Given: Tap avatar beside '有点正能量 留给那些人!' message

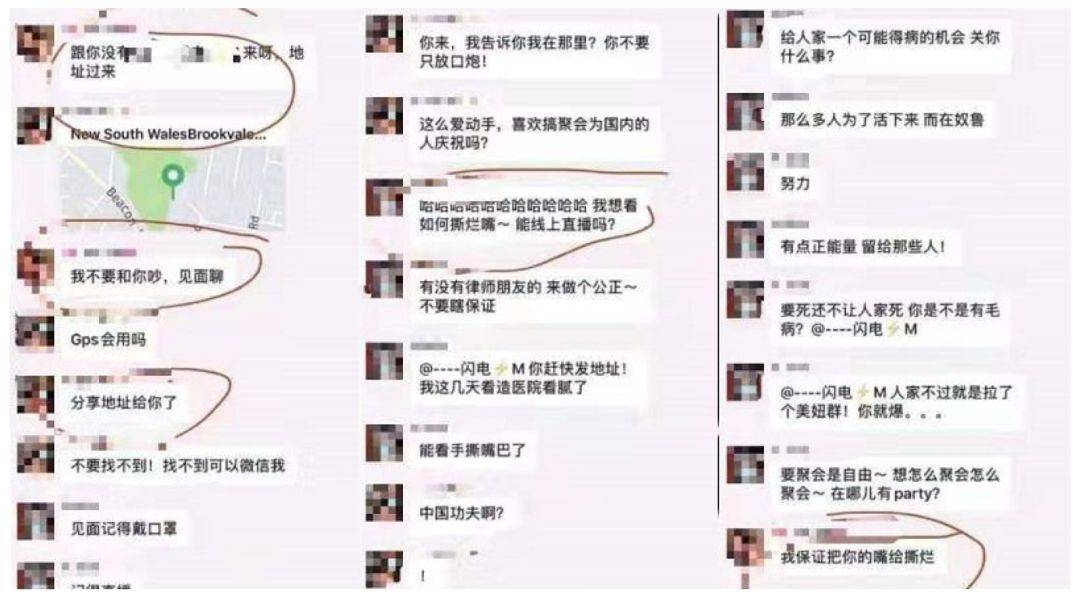Looking at the screenshot, I should (x=745, y=239).
